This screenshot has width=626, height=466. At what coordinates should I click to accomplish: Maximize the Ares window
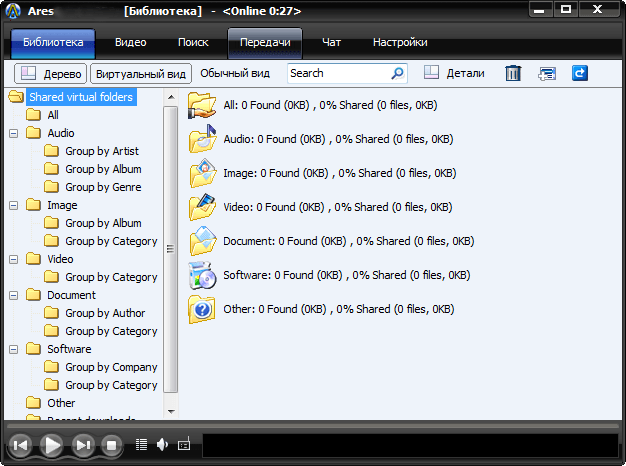566,10
